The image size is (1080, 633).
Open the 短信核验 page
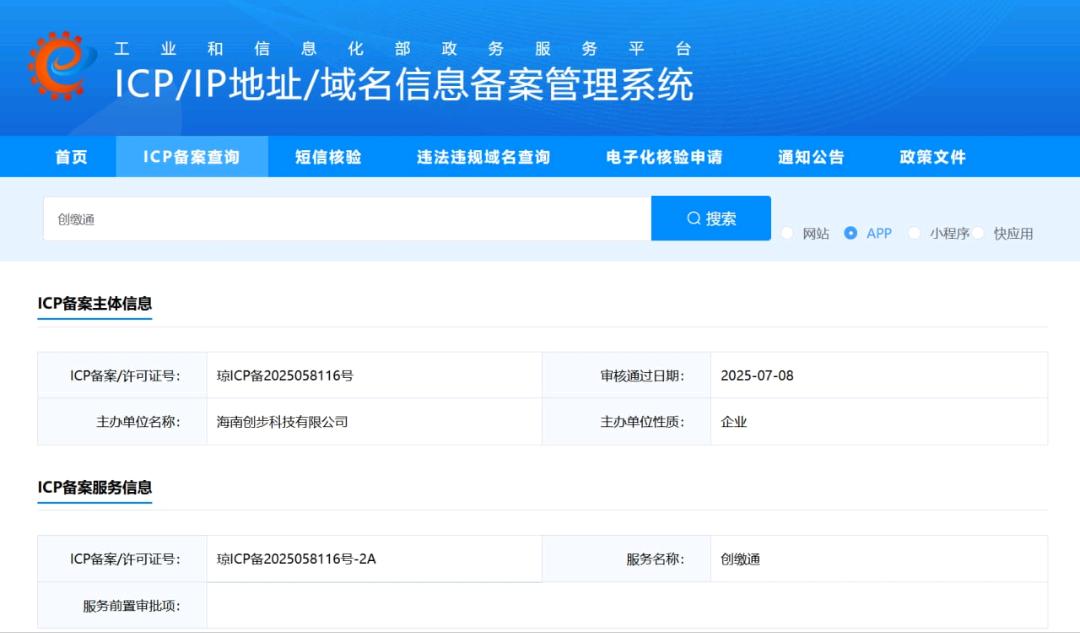pos(329,156)
